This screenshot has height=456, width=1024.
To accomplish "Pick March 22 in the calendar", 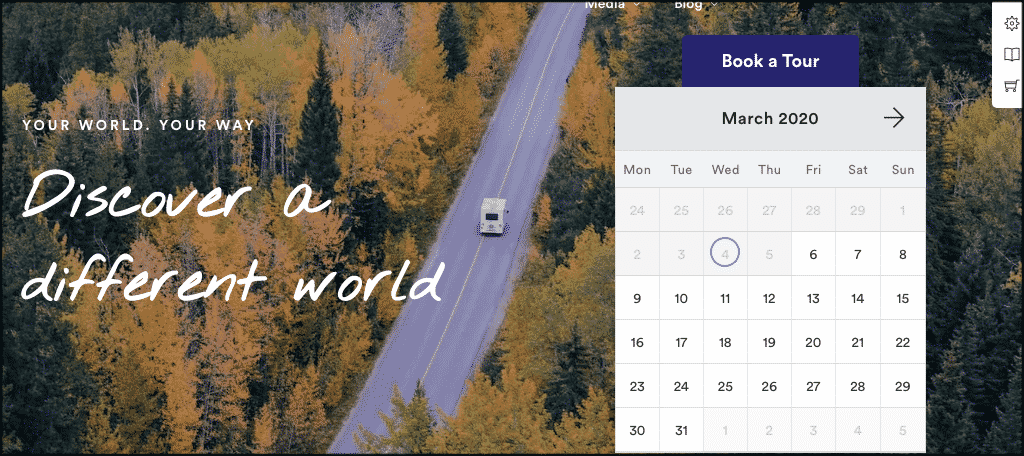I will [903, 342].
